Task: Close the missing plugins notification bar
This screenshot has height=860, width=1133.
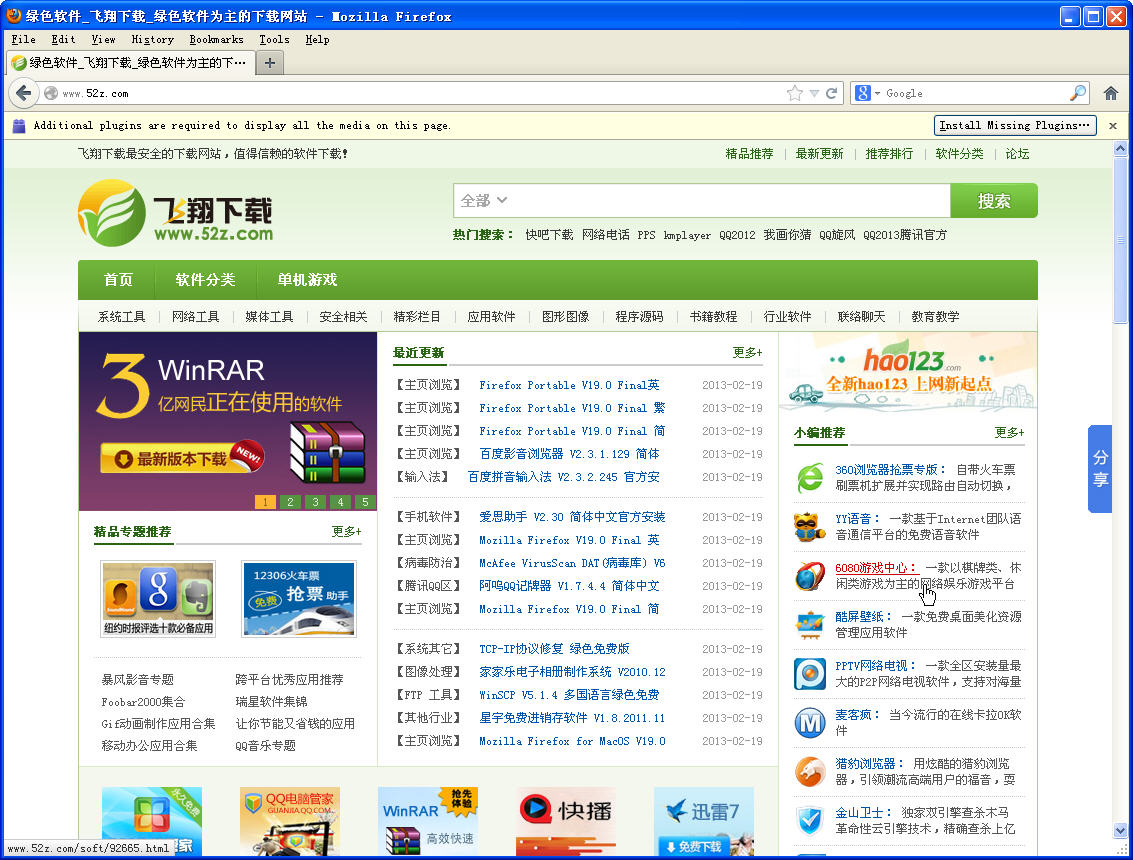Action: 1110,125
